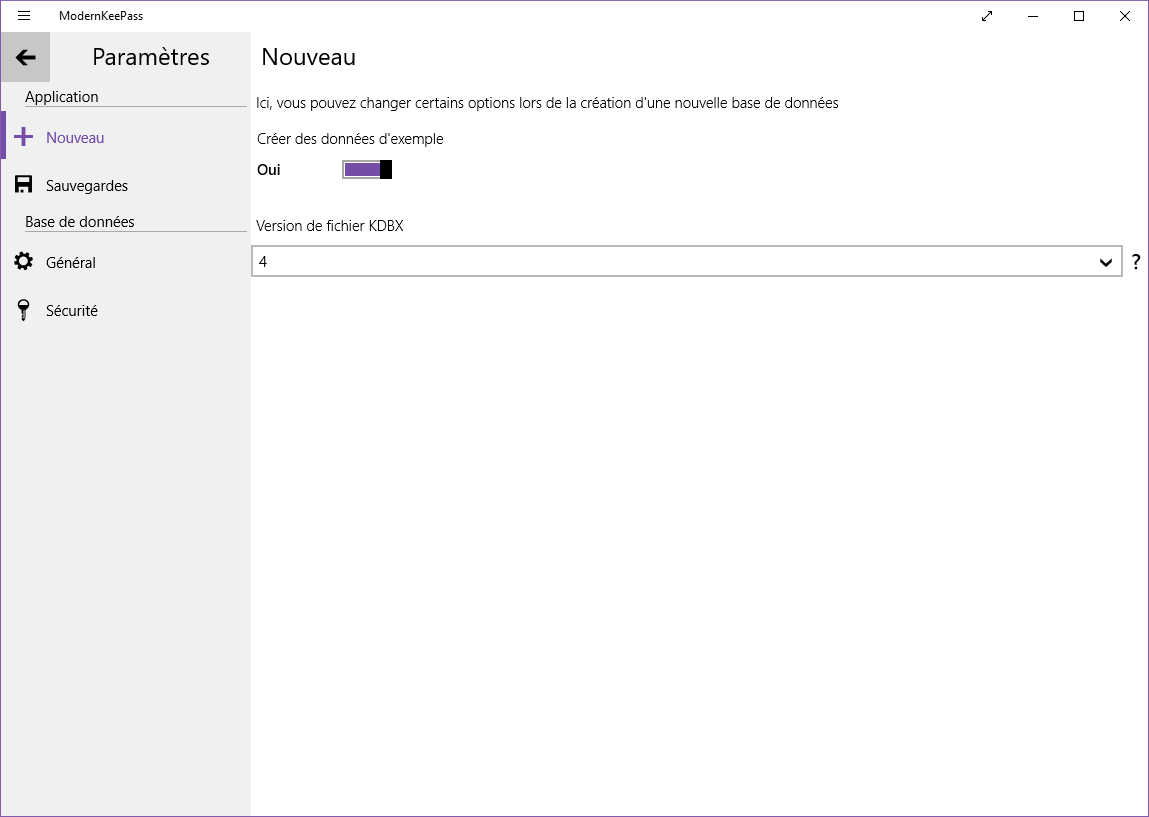Go back using the arrow button
Screen dimensions: 1149x817
click(x=25, y=57)
